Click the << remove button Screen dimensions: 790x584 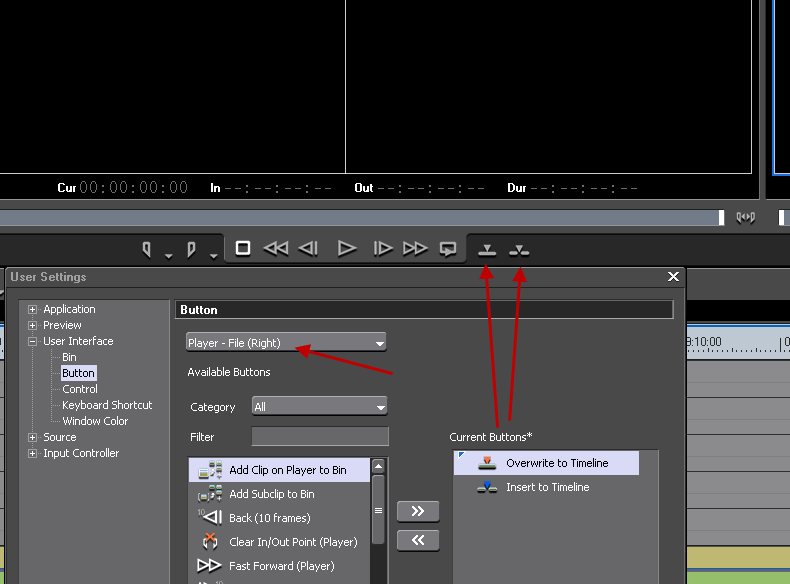[418, 540]
